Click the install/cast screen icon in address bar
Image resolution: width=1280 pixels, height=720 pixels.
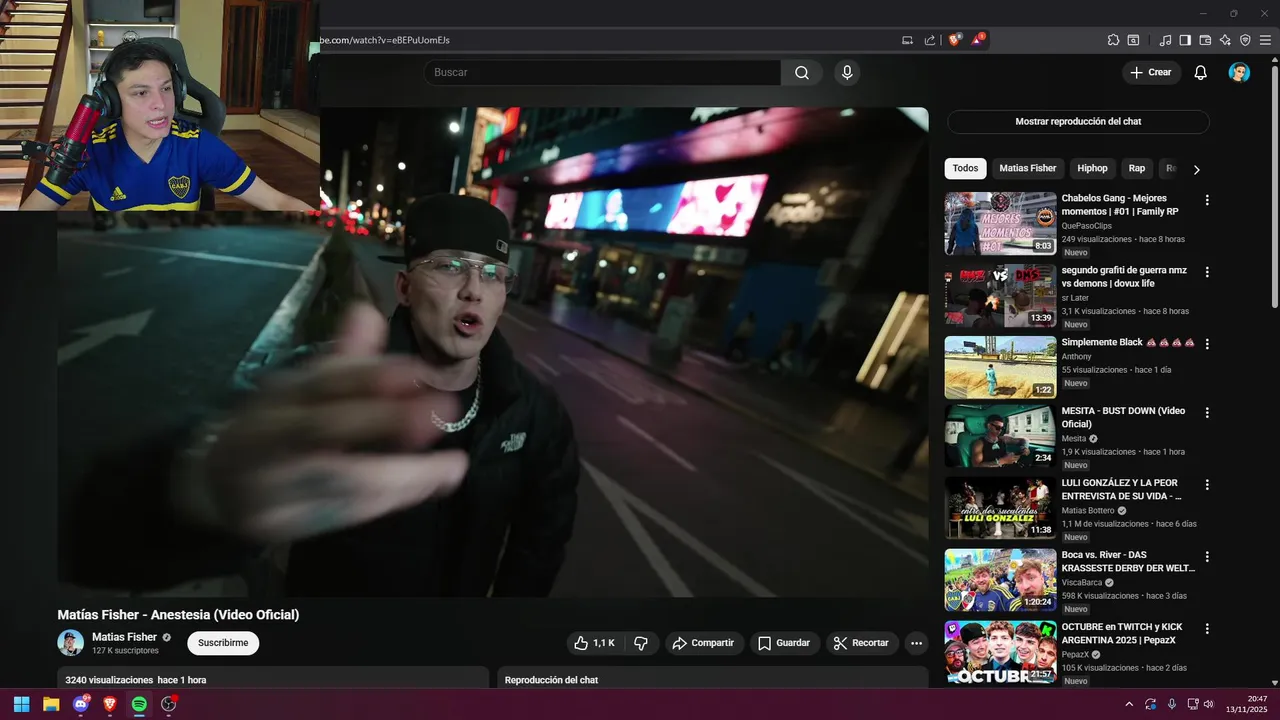click(x=907, y=40)
